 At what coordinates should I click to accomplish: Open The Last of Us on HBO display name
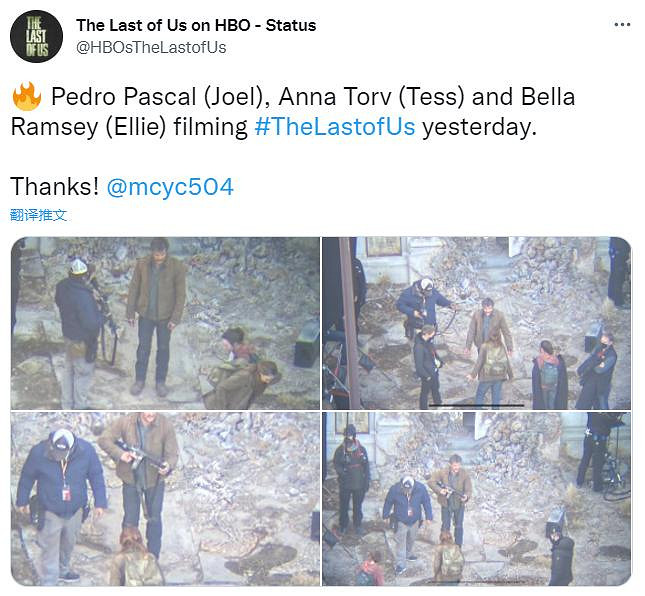point(196,25)
